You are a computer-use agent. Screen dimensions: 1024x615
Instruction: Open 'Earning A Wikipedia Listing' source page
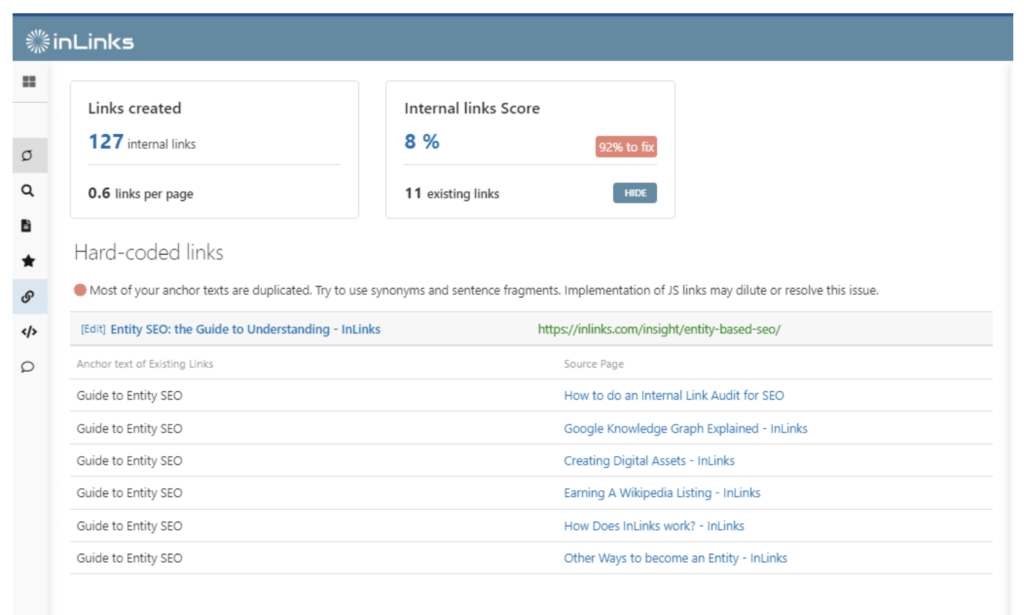pos(662,493)
